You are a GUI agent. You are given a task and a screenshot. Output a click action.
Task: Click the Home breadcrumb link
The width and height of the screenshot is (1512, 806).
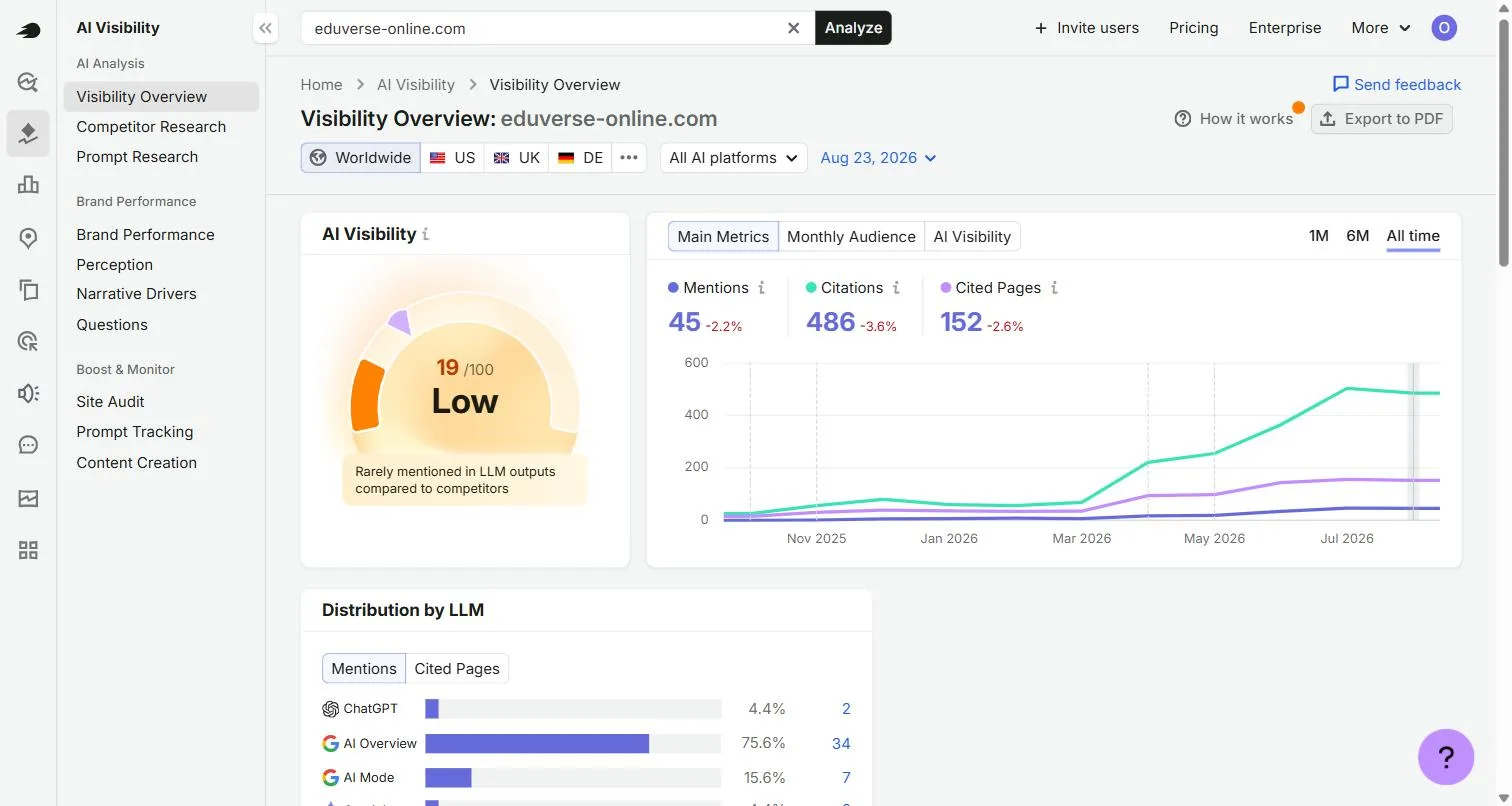321,85
